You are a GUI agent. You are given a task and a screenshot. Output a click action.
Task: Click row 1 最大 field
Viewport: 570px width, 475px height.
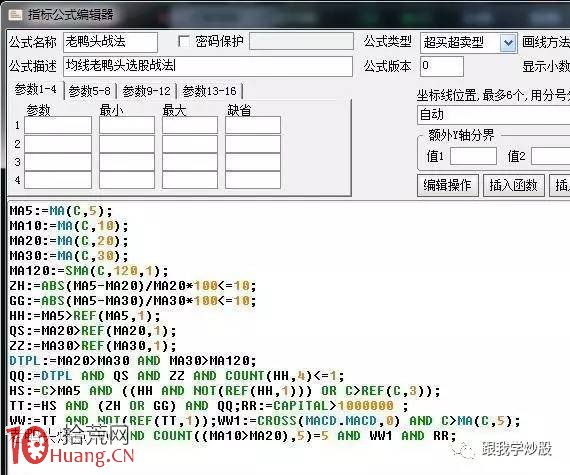(x=190, y=125)
